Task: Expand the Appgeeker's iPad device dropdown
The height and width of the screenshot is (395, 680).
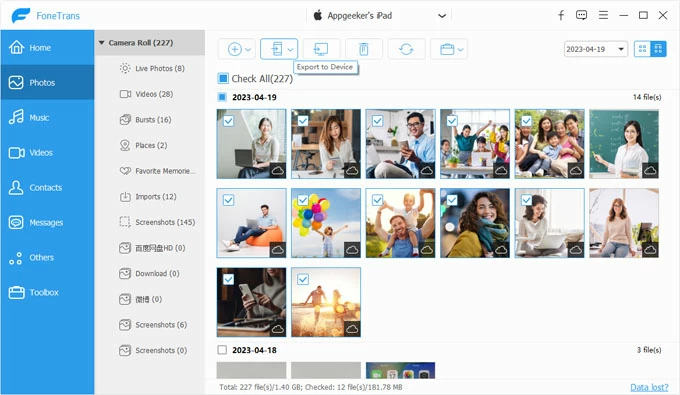Action: (441, 16)
